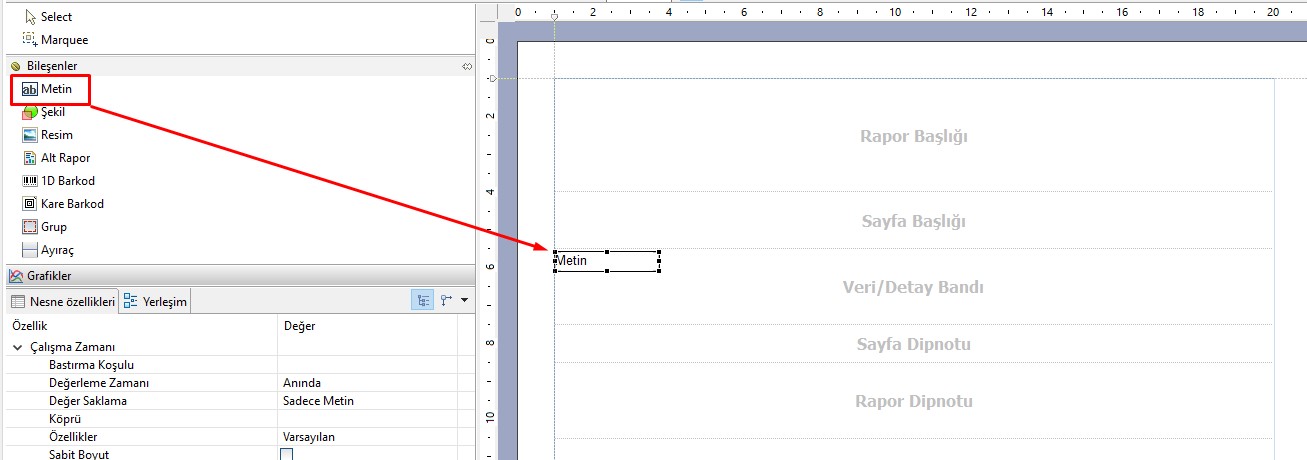The height and width of the screenshot is (460, 1307).
Task: Click the Özellik column header
Action: click(x=140, y=326)
